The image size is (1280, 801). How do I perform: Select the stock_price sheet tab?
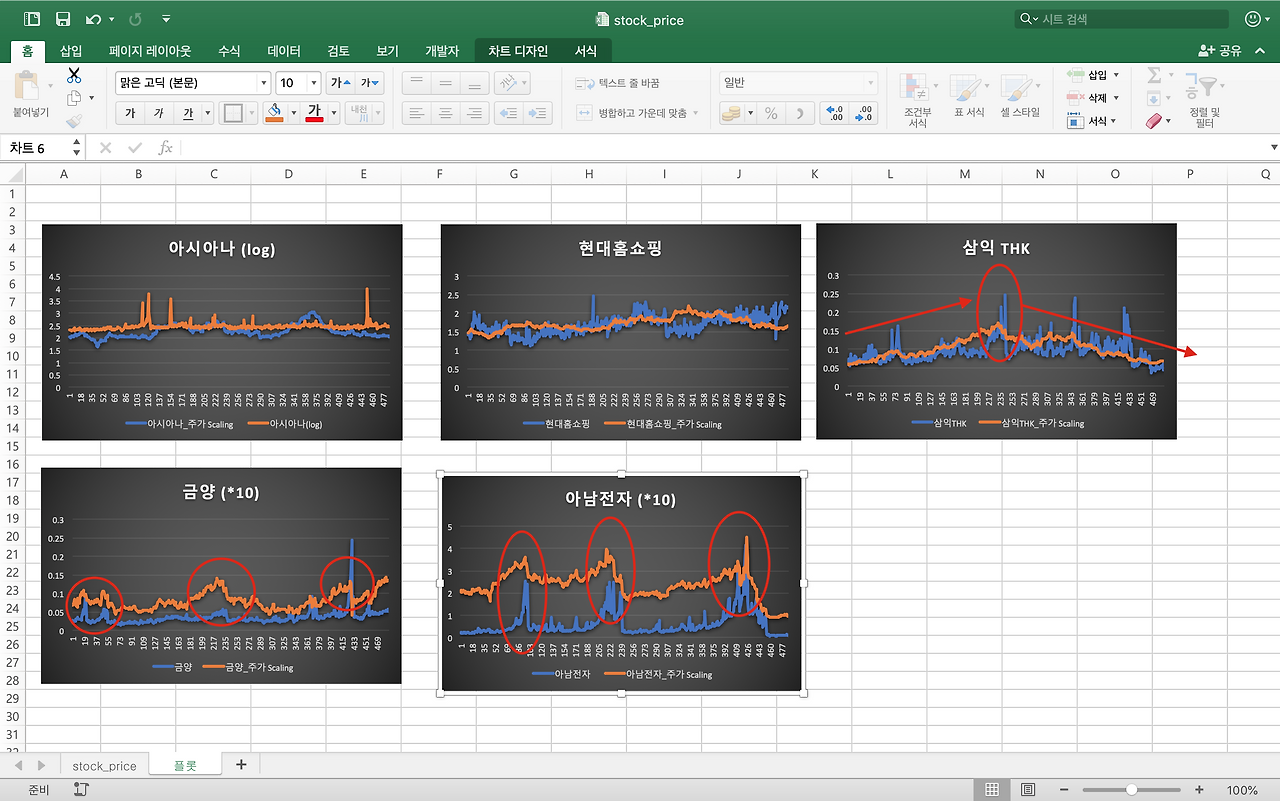click(x=103, y=765)
